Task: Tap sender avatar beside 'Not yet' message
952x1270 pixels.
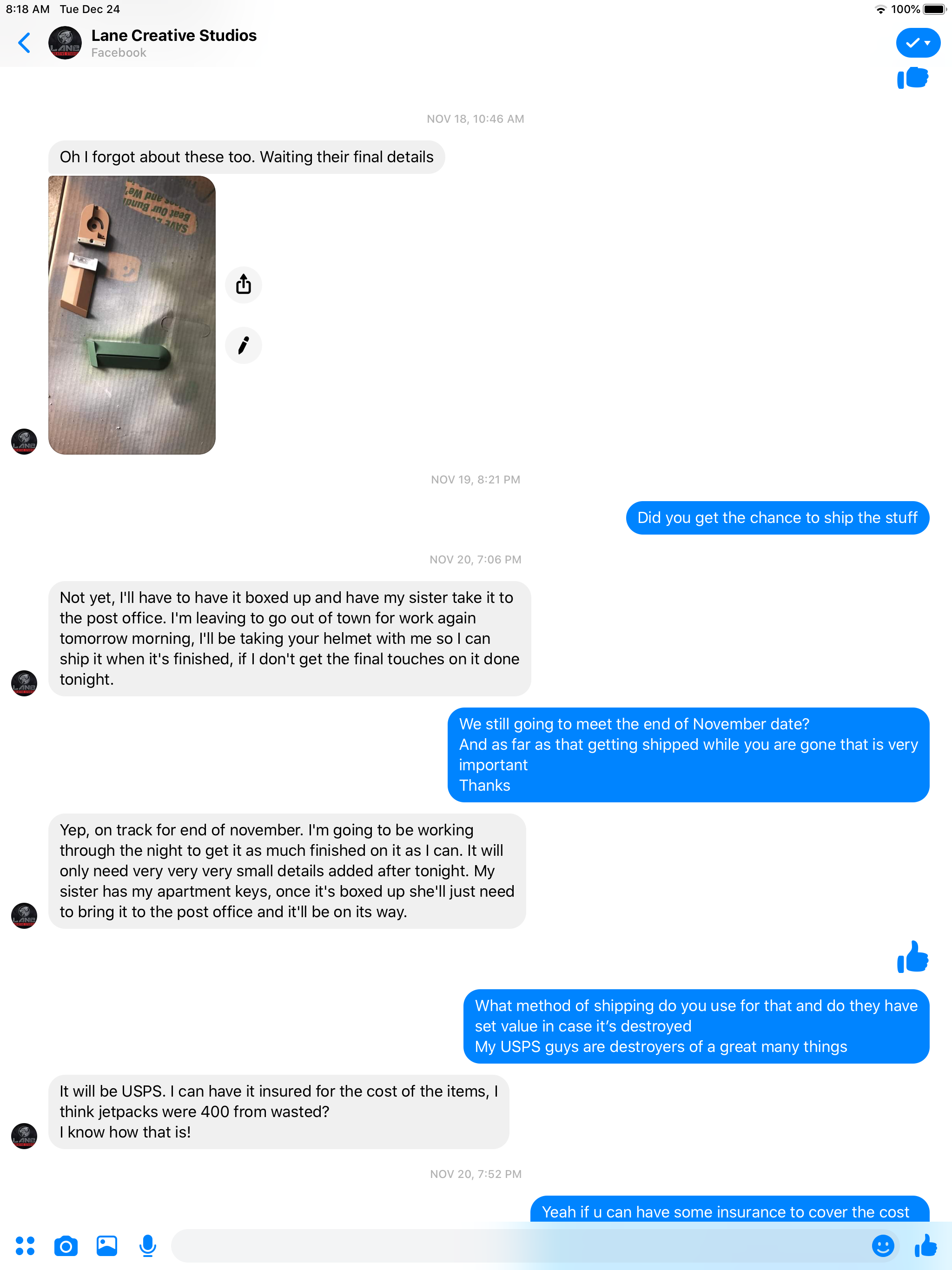Action: (24, 683)
